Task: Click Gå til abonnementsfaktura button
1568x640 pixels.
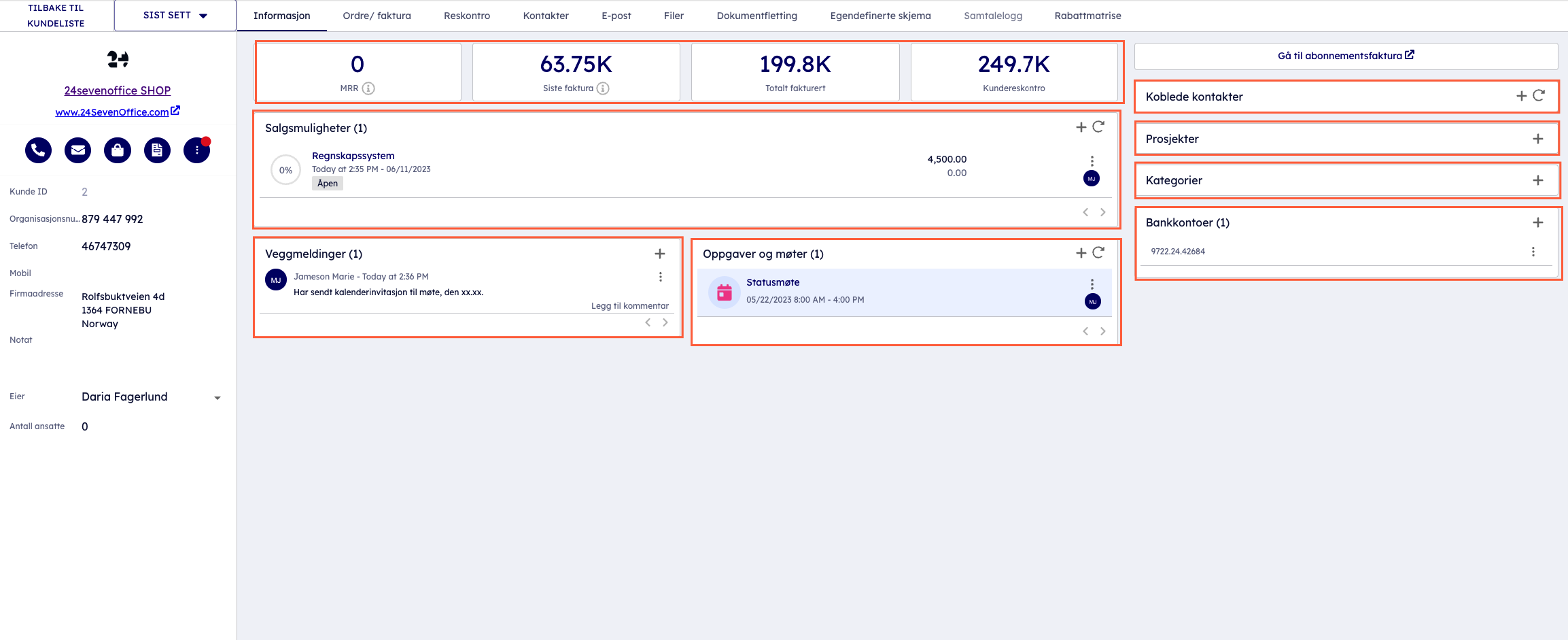Action: point(1345,56)
